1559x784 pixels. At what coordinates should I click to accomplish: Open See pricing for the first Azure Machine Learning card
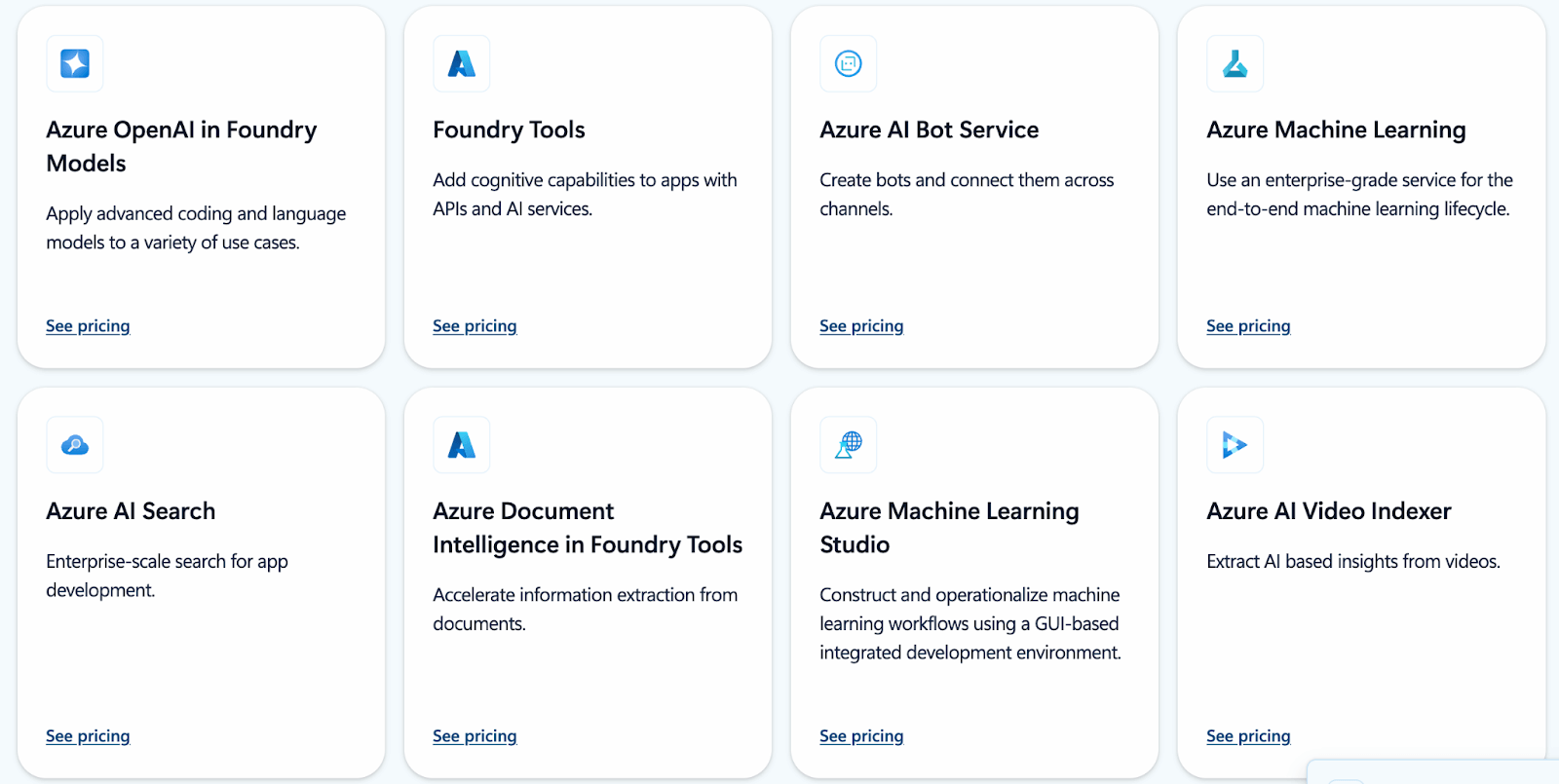1248,326
